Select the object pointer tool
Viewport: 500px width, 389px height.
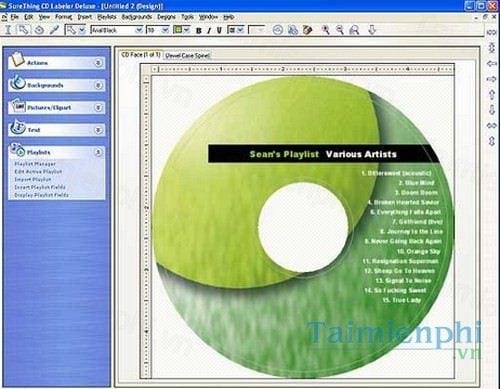tap(23, 30)
